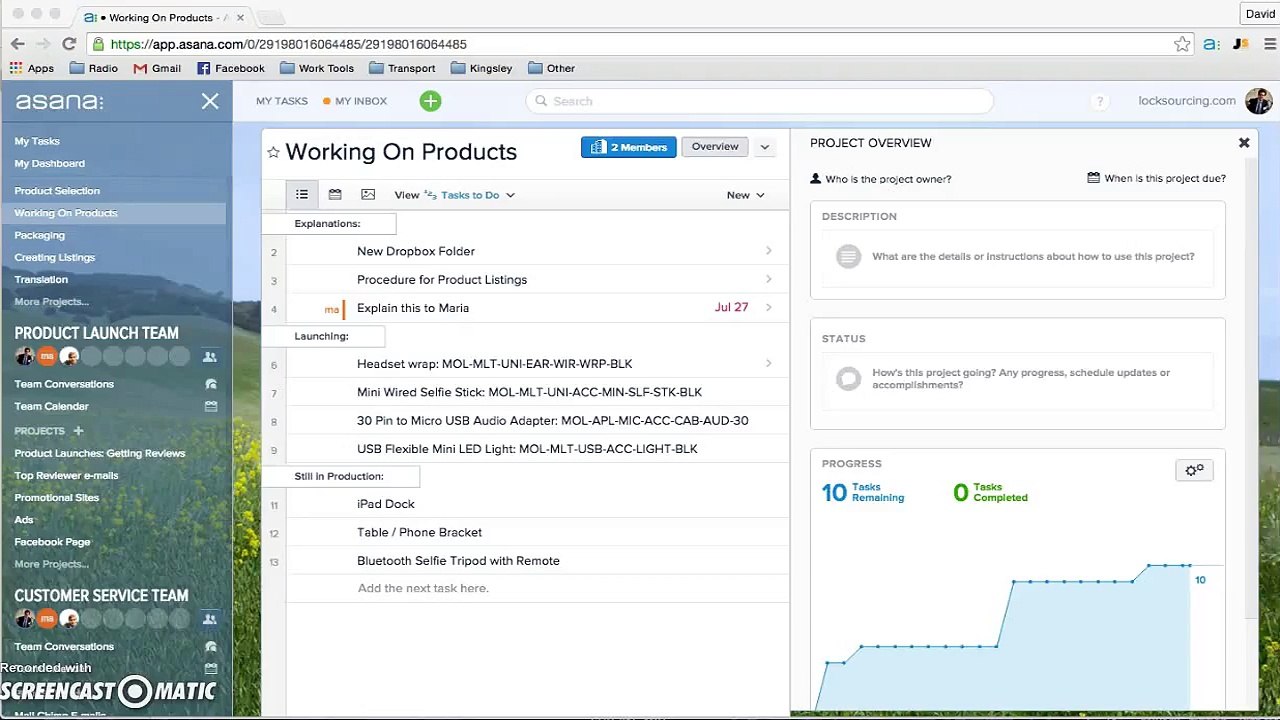This screenshot has width=1280, height=720.
Task: Open Customer Service Team members icon
Action: [x=210, y=619]
